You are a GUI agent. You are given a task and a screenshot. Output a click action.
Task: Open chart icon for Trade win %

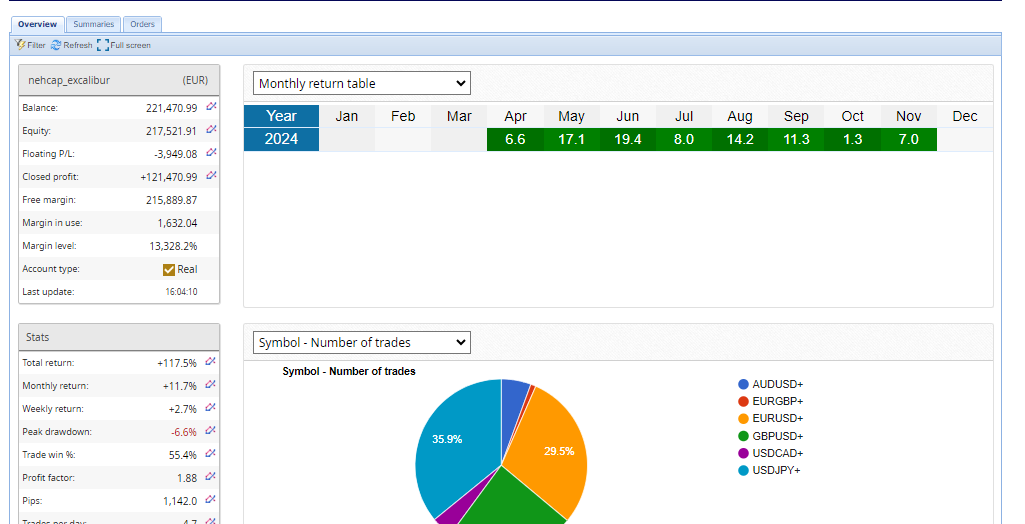click(211, 454)
